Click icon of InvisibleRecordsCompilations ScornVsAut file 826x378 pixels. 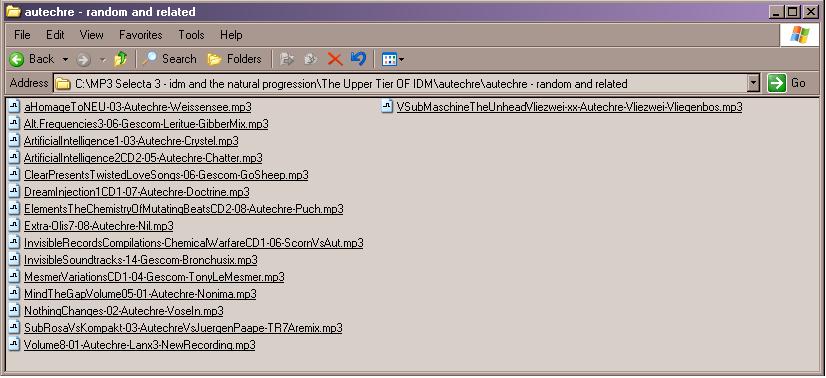pyautogui.click(x=15, y=243)
